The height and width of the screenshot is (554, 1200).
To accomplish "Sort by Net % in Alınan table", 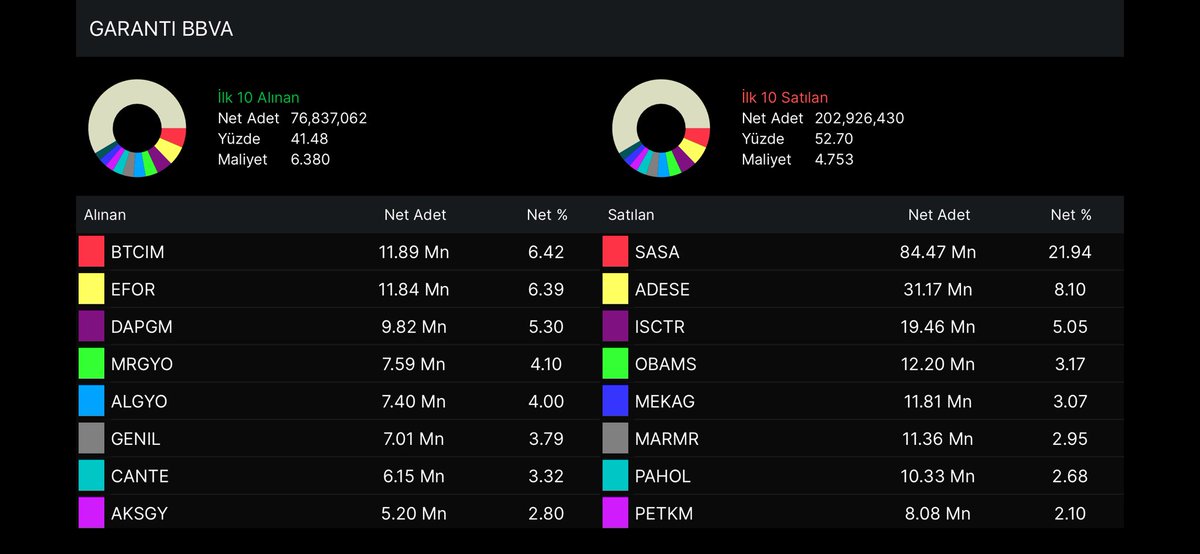I will [547, 215].
